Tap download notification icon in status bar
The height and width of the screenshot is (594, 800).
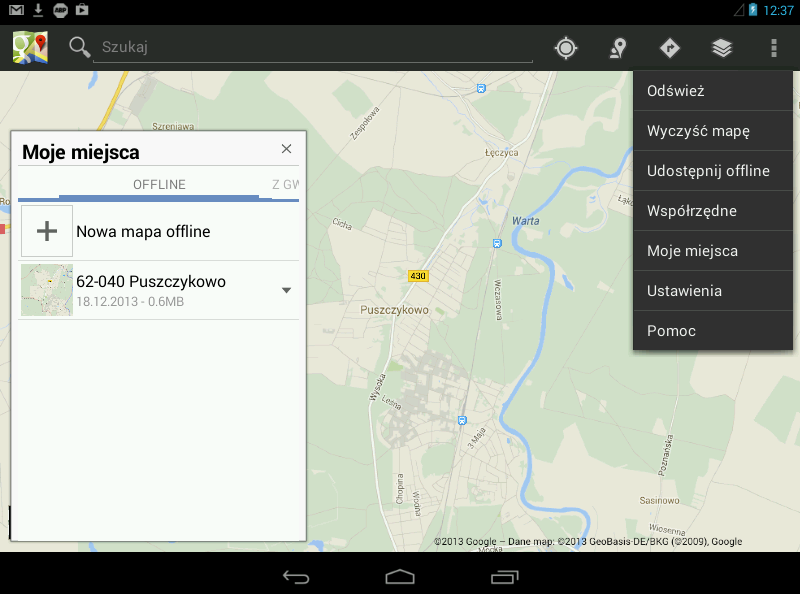[38, 10]
